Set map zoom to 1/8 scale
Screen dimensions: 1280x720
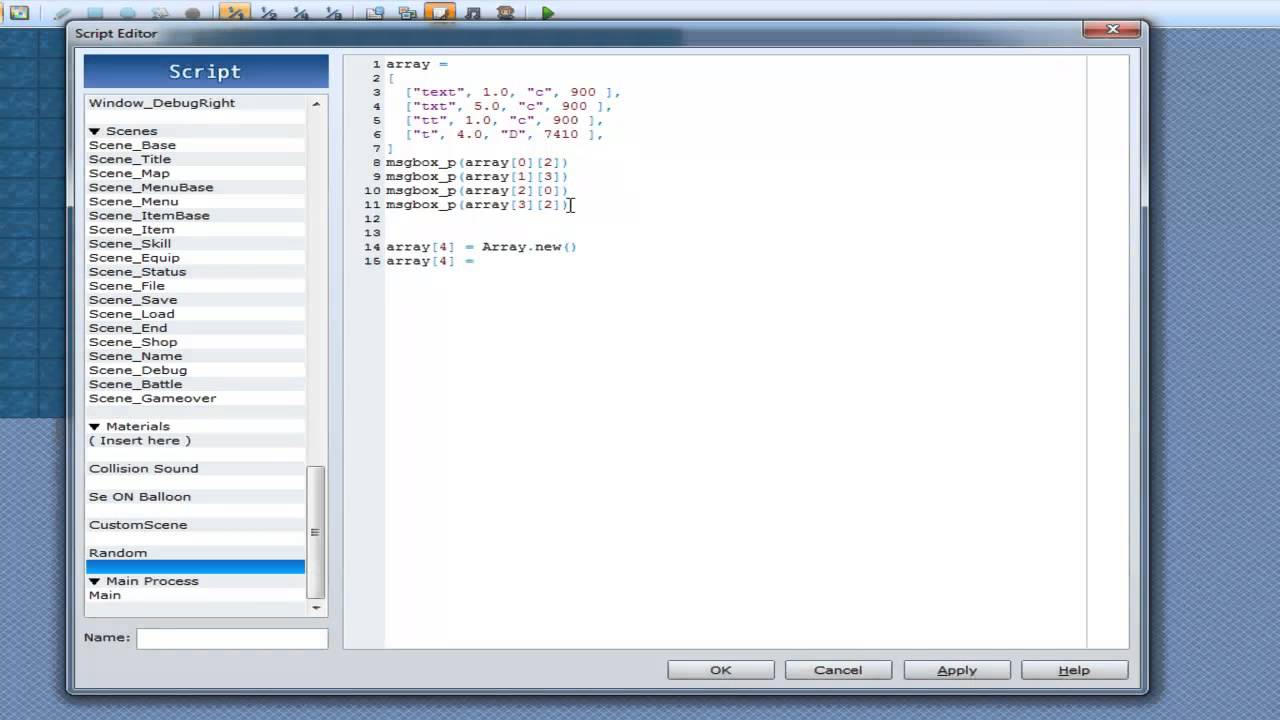[x=334, y=13]
